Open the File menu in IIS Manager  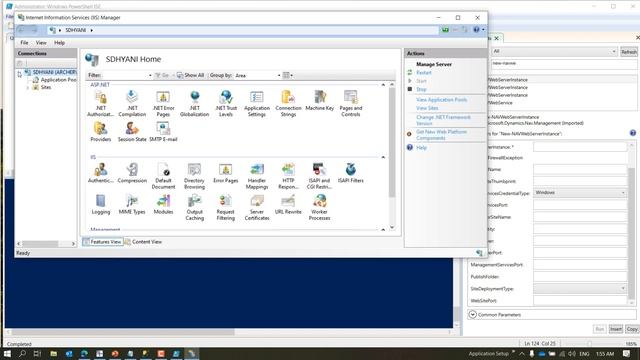pyautogui.click(x=24, y=42)
